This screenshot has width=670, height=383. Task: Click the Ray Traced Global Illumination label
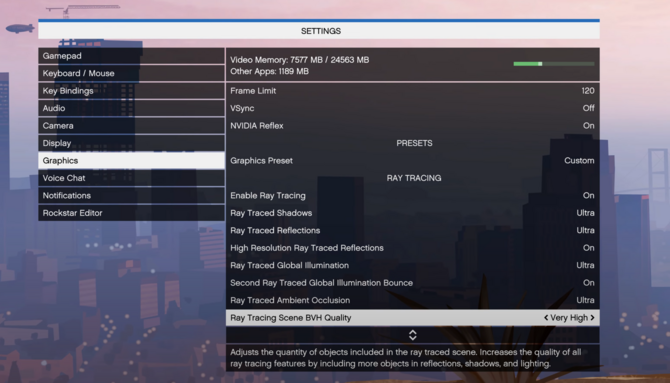(x=289, y=265)
